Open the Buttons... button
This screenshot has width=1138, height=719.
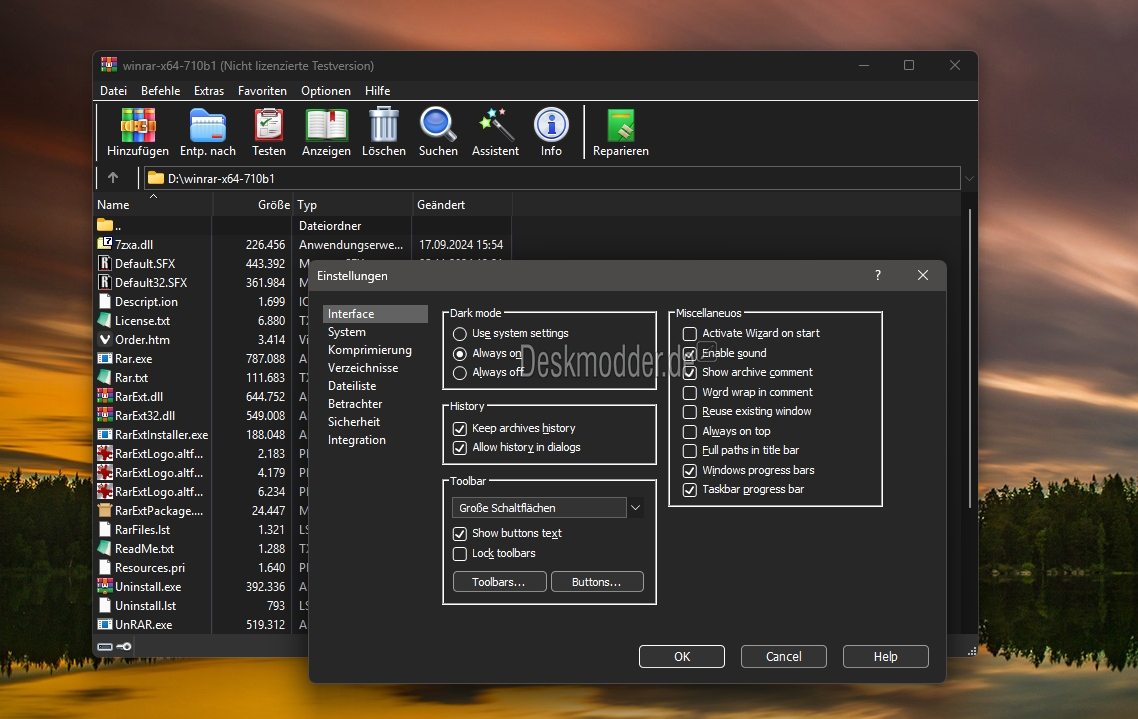click(597, 582)
